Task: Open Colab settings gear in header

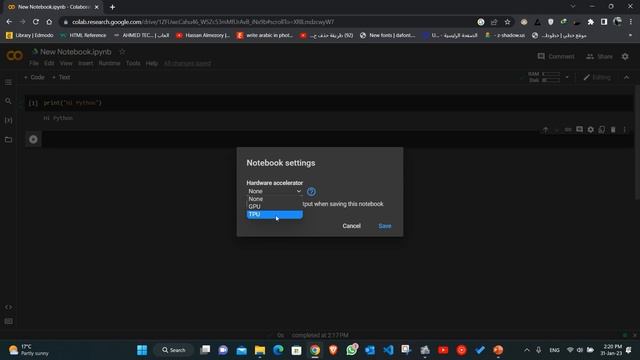Action: [x=625, y=56]
